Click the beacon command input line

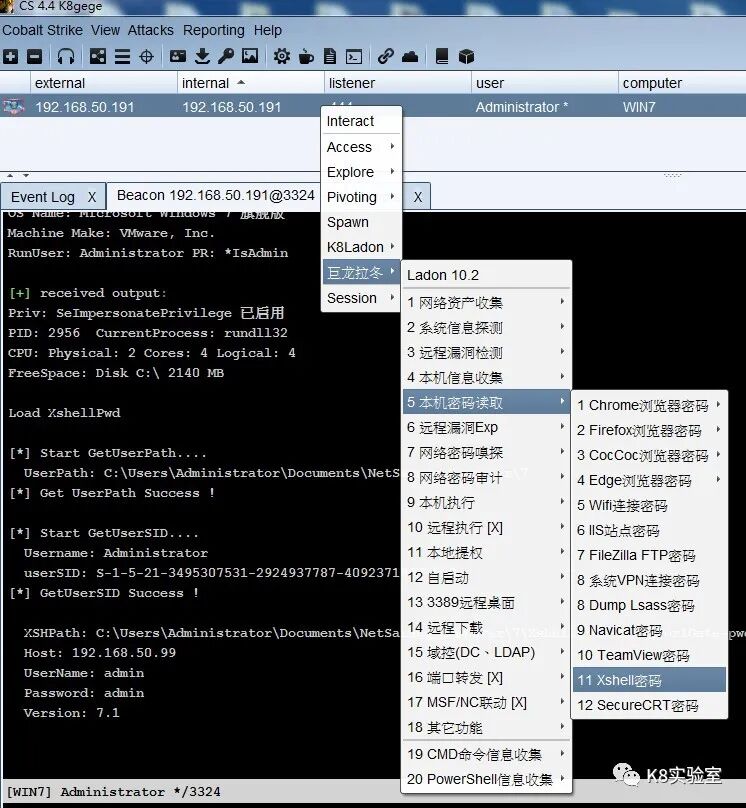(x=373, y=806)
